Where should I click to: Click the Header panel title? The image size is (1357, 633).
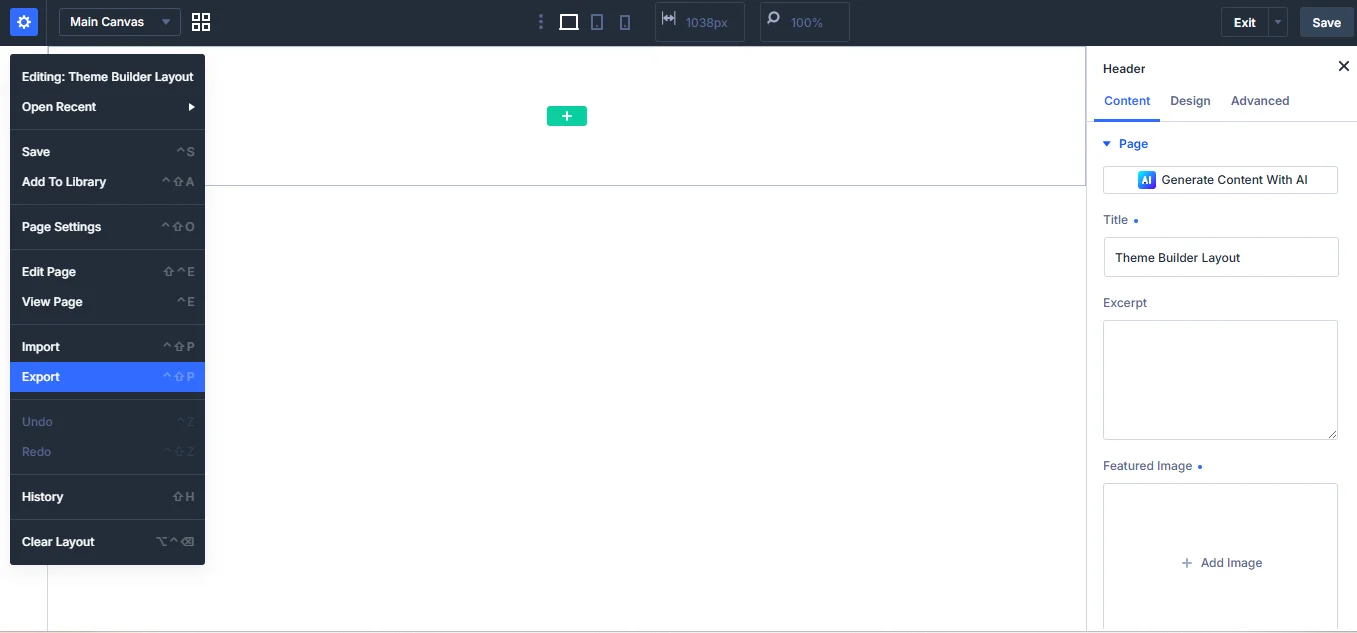[1124, 69]
